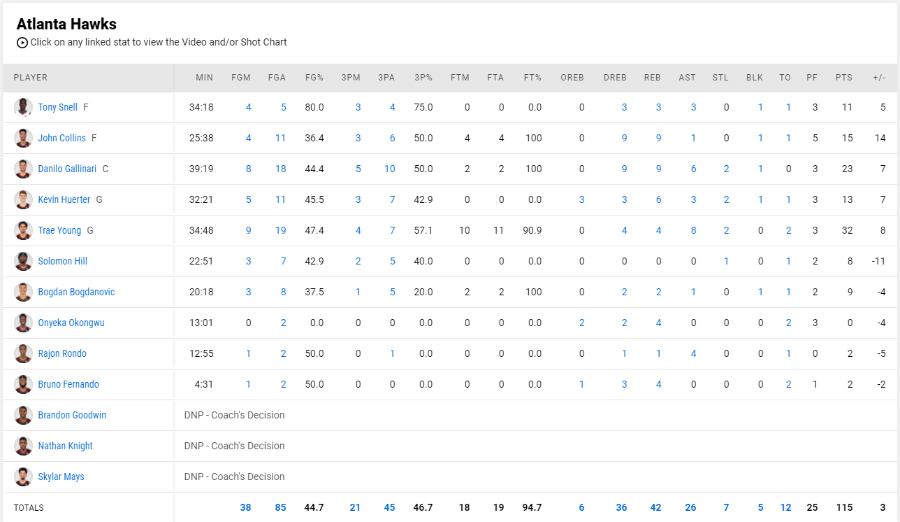View Trae Young's 9 field goals made

[x=249, y=230]
